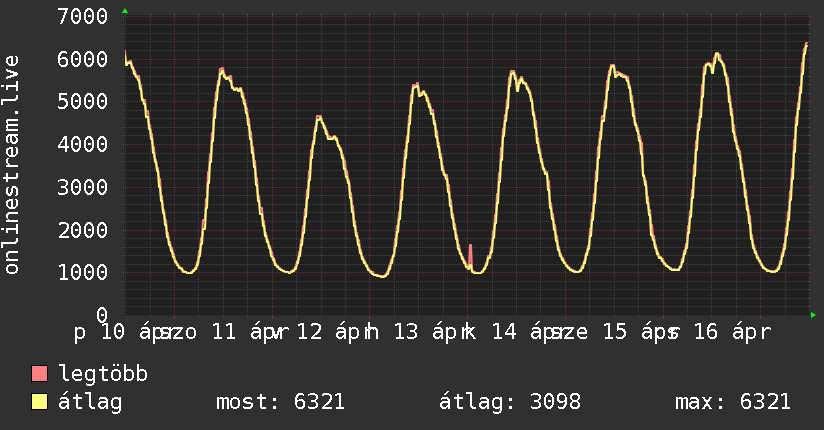
Task: Click the 'most: 6321' statistic
Action: point(280,402)
